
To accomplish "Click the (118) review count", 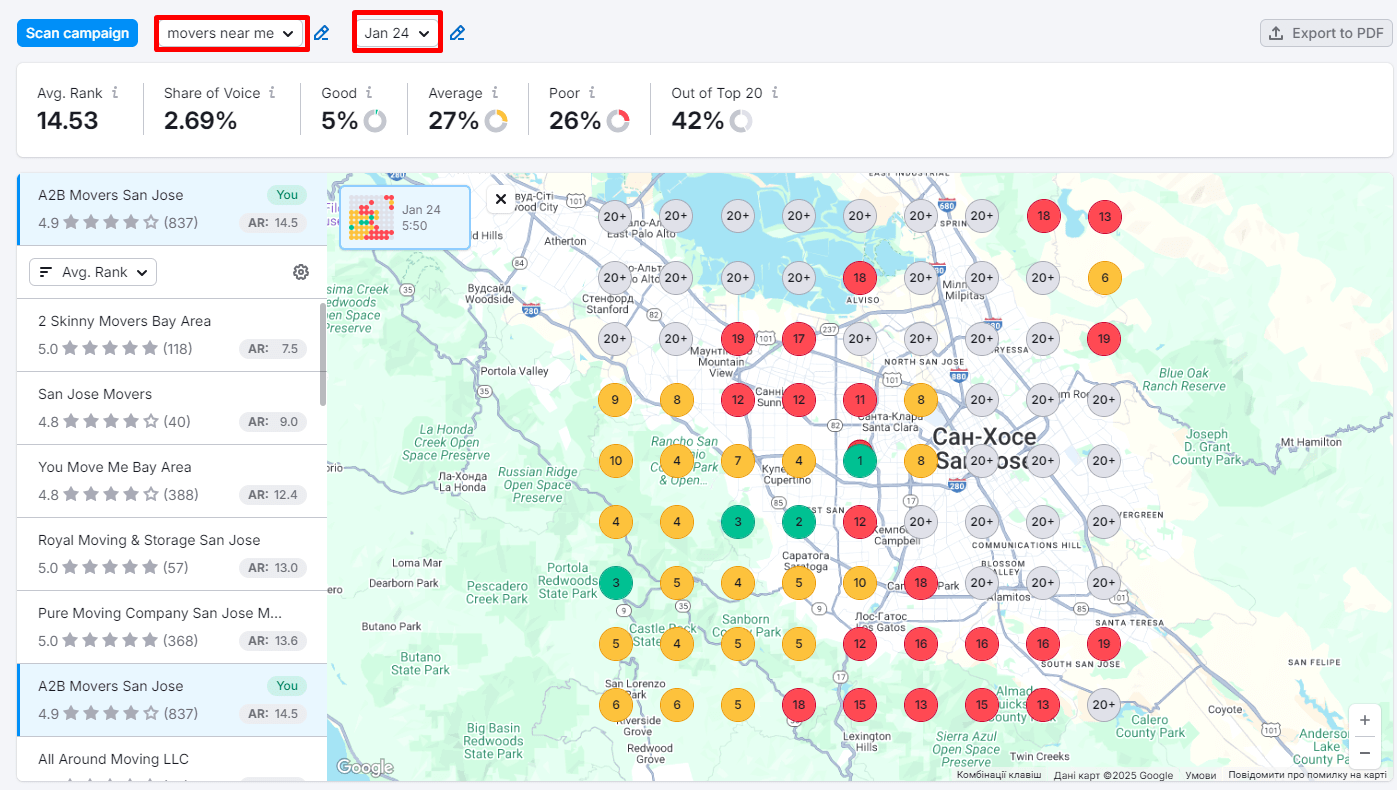I will 178,349.
